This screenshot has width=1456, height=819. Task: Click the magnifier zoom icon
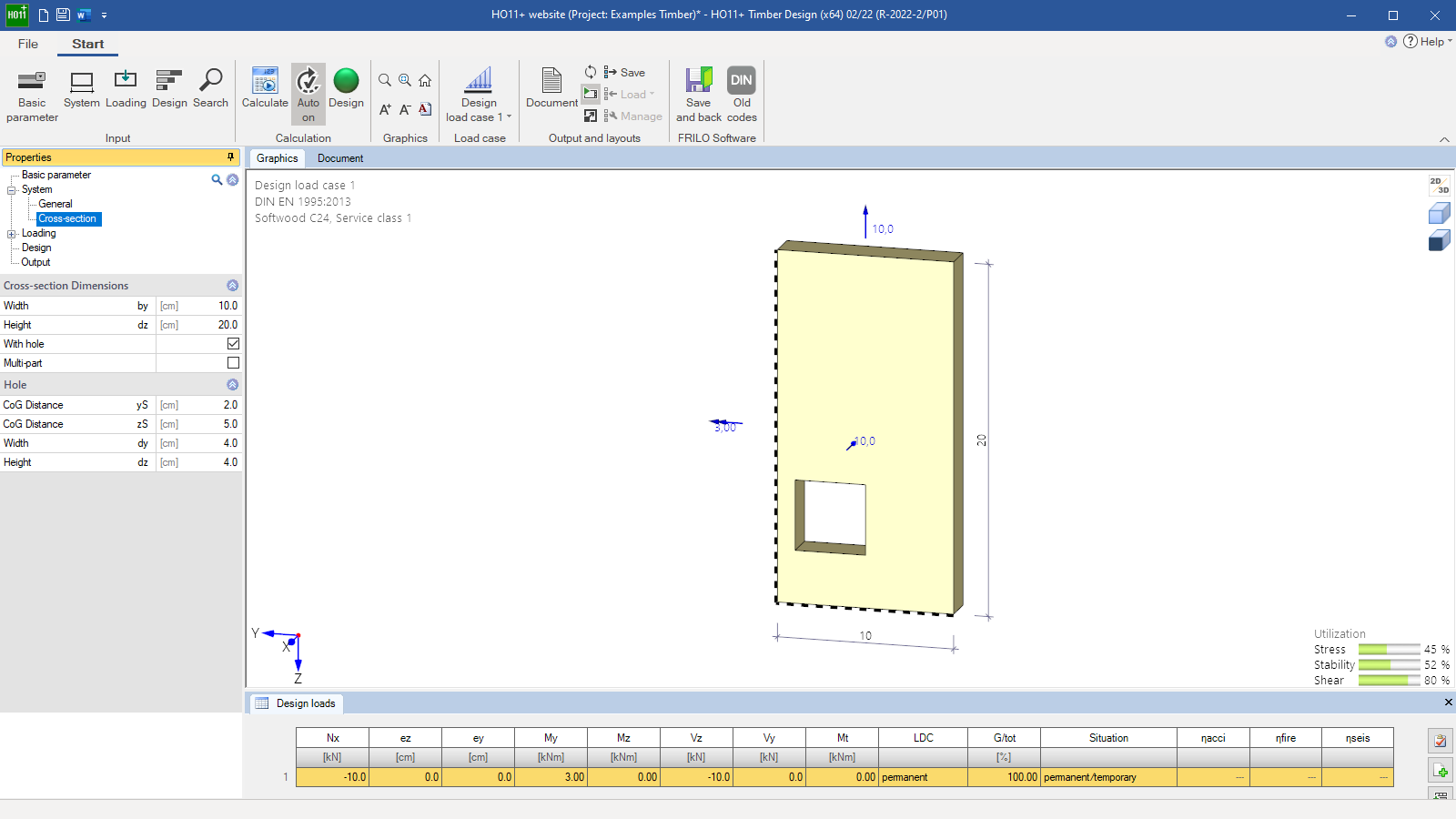[x=385, y=80]
